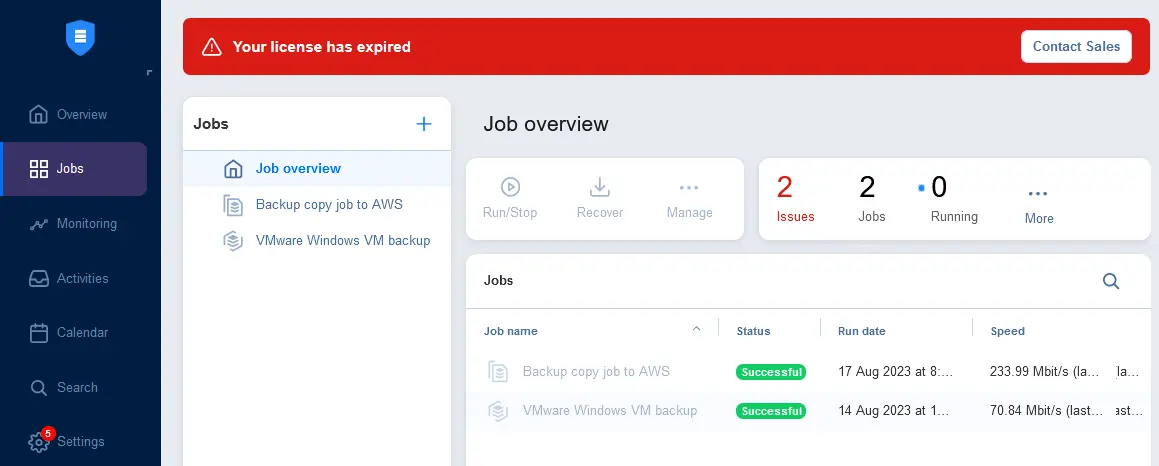Image resolution: width=1159 pixels, height=466 pixels.
Task: Click the VMware stack icon in the Jobs tree
Action: [x=233, y=241]
